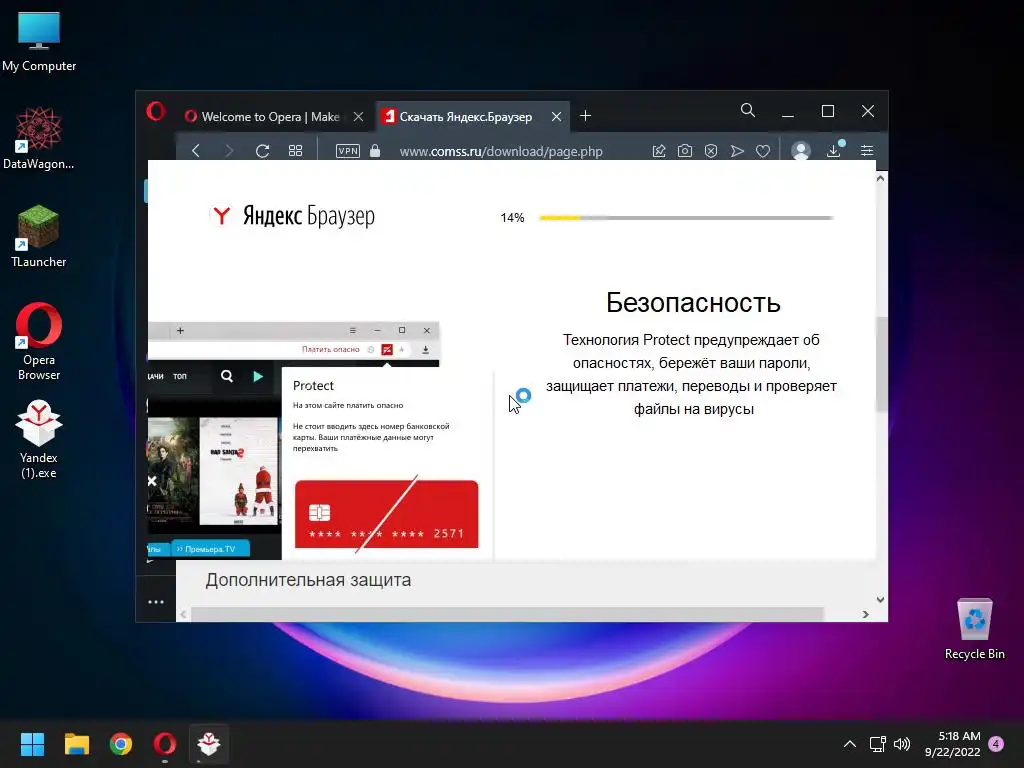The height and width of the screenshot is (768, 1024).
Task: Go forward to the next page
Action: click(x=229, y=151)
